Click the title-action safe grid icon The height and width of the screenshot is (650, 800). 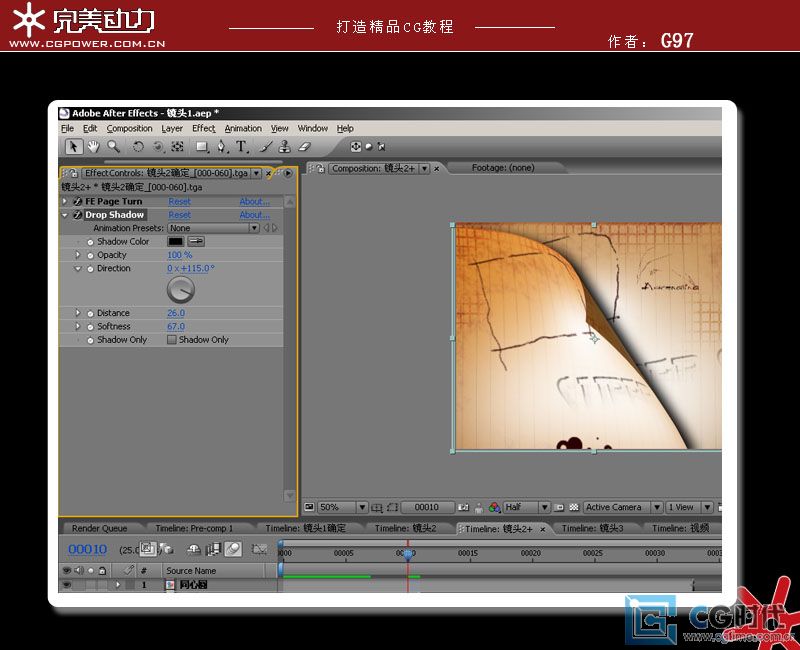click(377, 508)
